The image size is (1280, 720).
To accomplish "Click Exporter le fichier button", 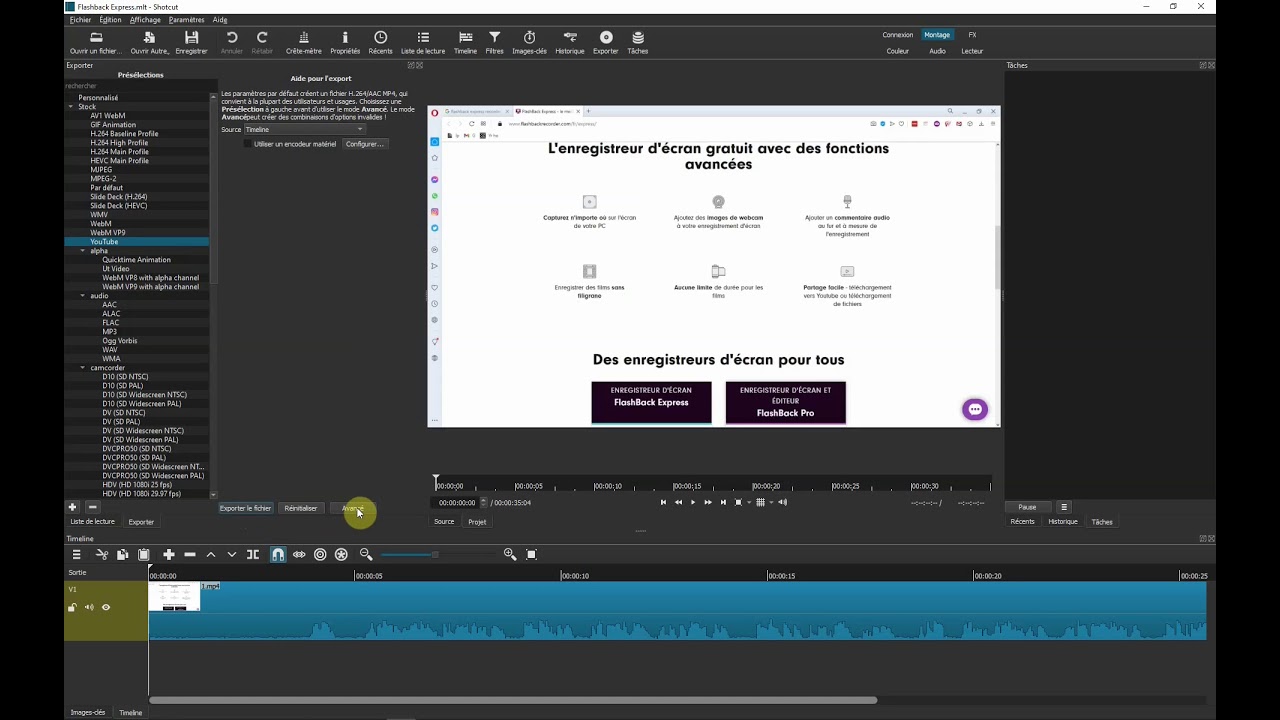I will pos(245,508).
